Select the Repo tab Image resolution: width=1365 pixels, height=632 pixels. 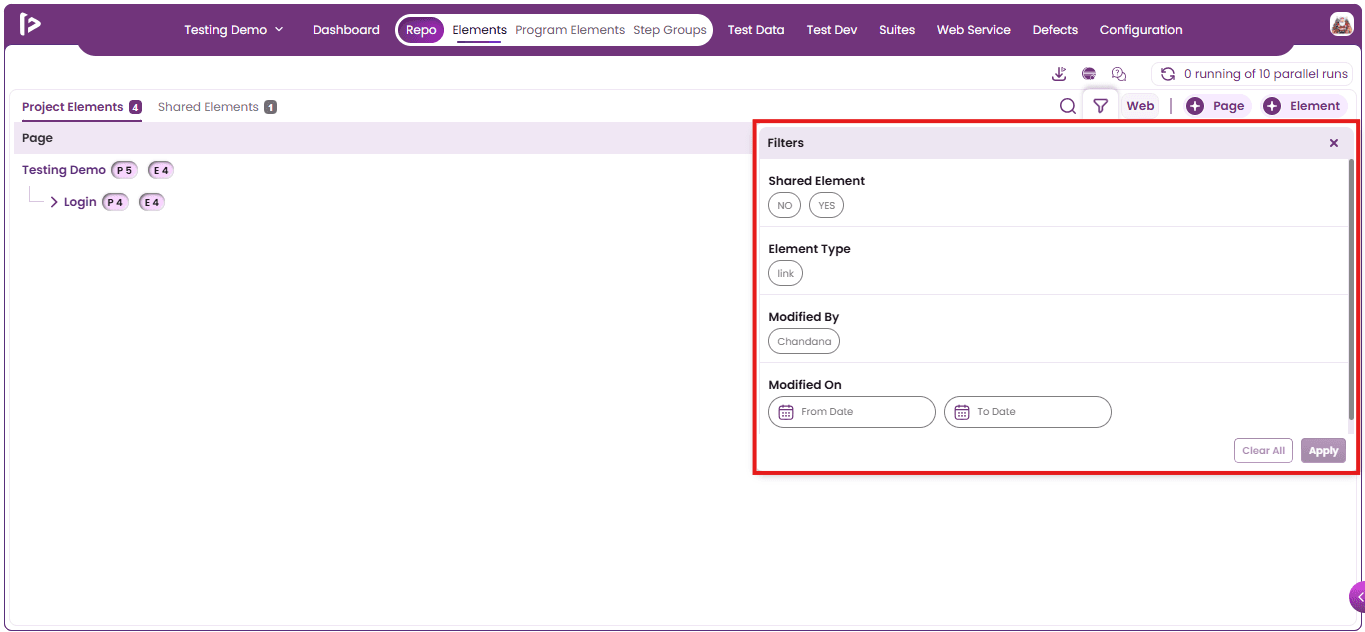point(421,30)
